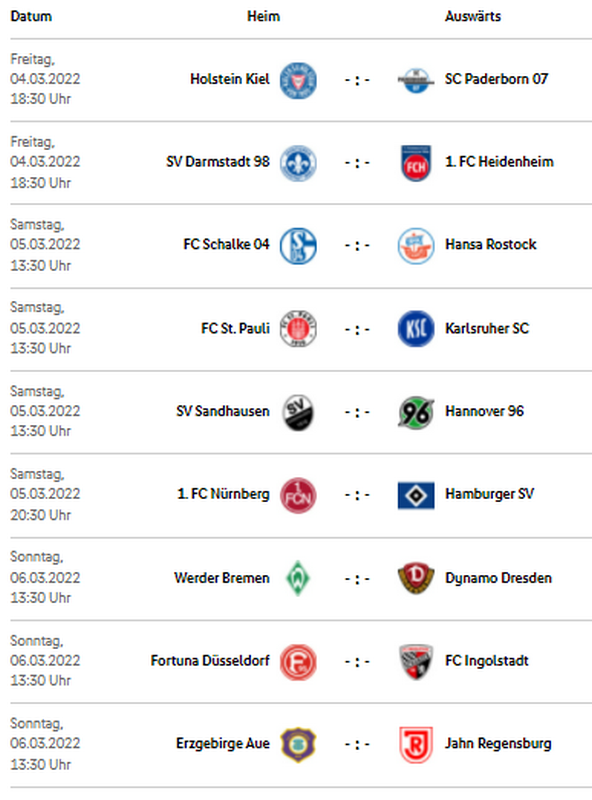
Task: Open the SV Darmstadt 98 crest
Action: coord(298,163)
